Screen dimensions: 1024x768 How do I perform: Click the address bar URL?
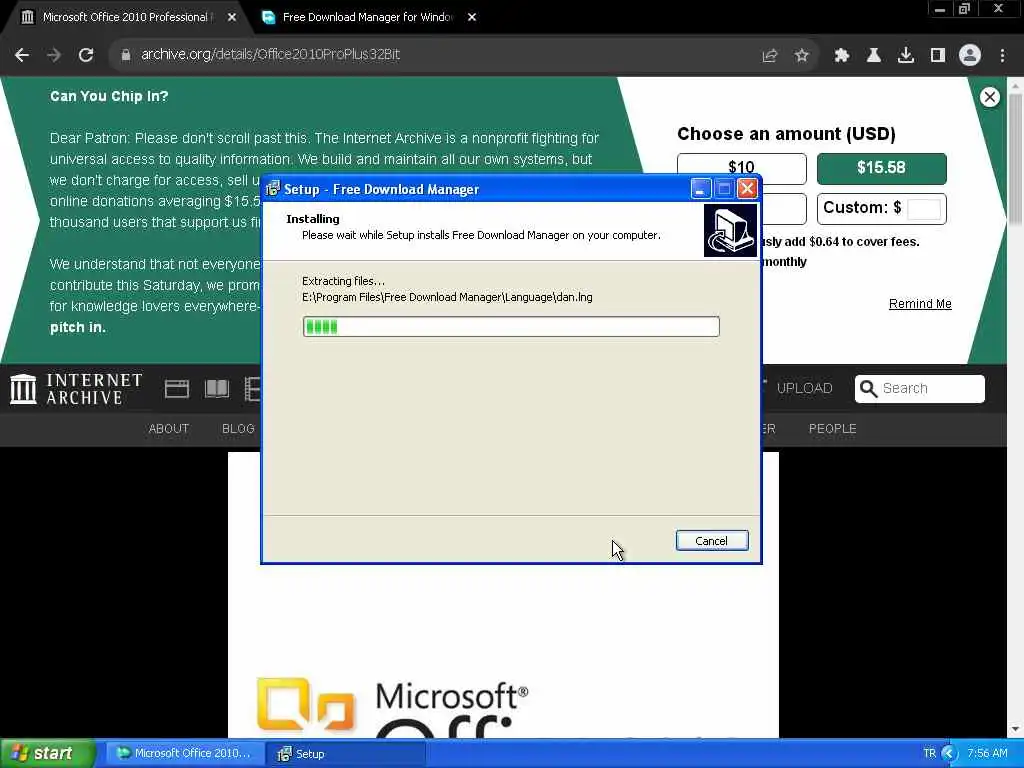click(270, 55)
